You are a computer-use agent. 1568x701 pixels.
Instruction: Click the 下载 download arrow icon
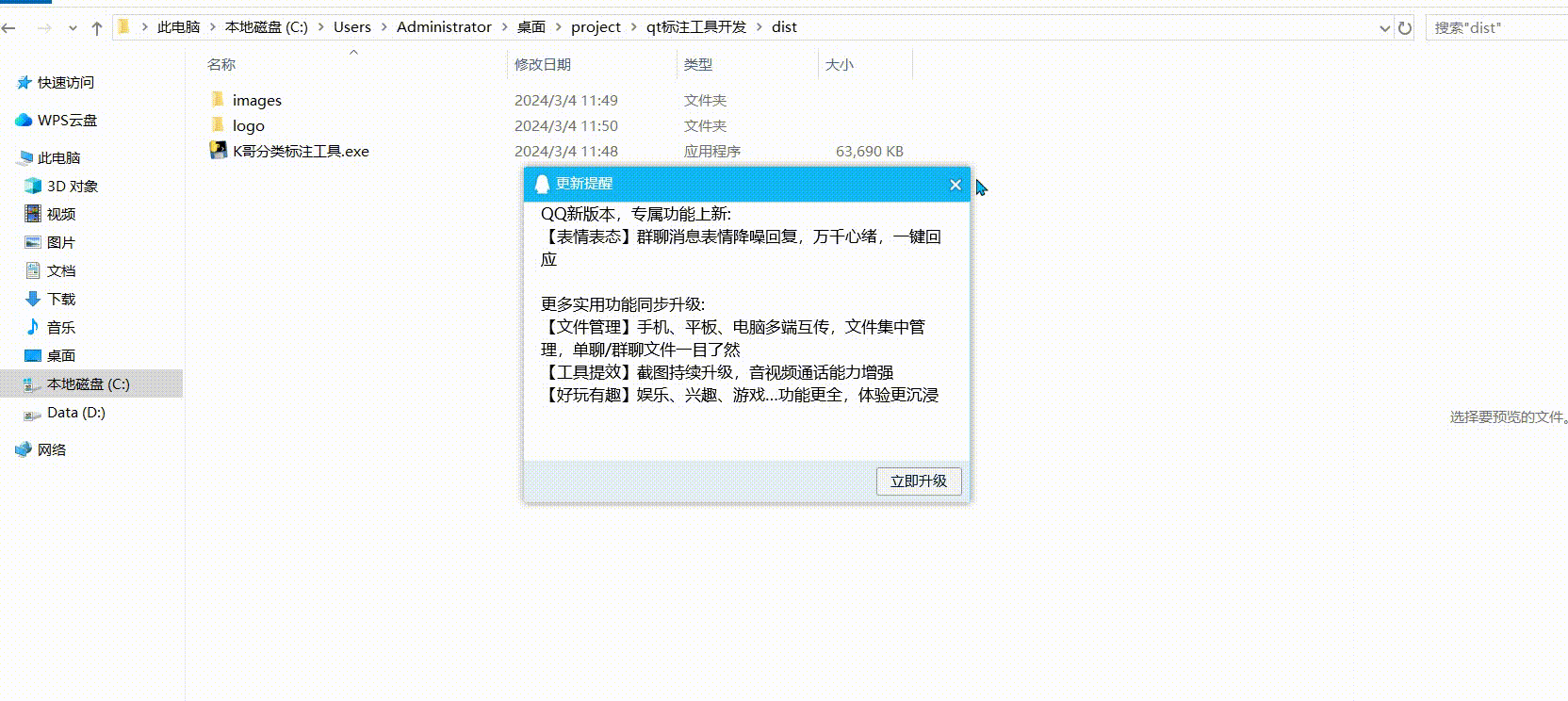tap(33, 299)
